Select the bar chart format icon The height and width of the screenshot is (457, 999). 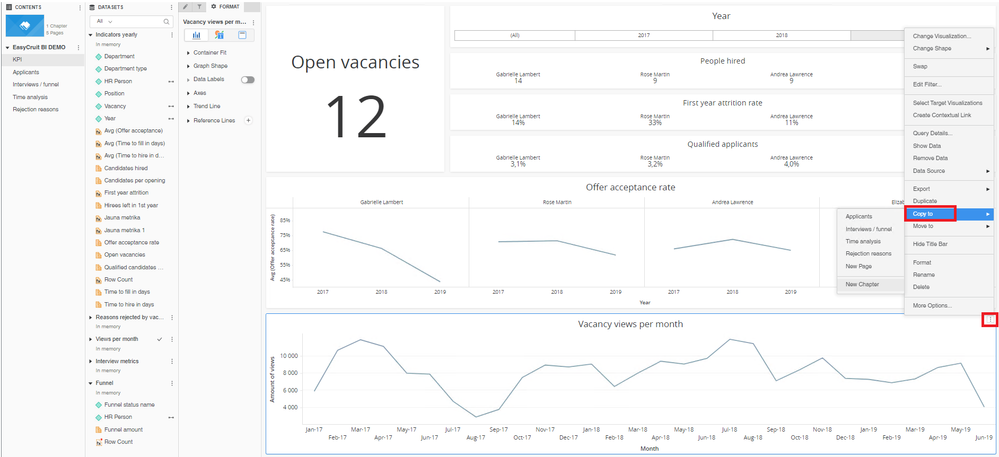tap(197, 35)
